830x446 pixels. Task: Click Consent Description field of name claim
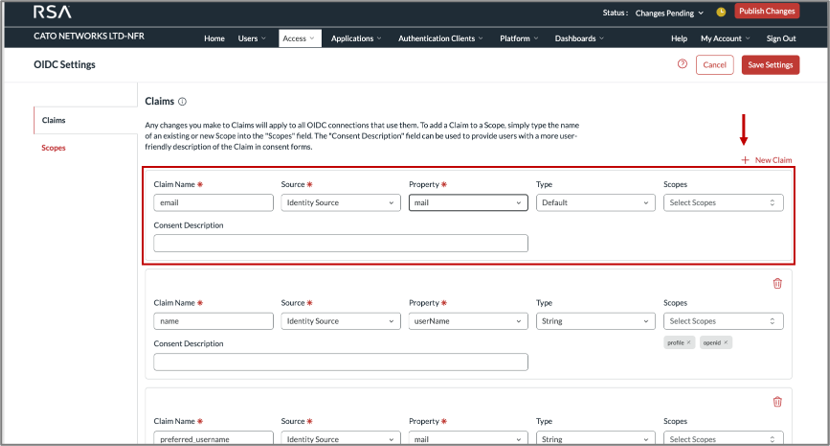point(340,362)
